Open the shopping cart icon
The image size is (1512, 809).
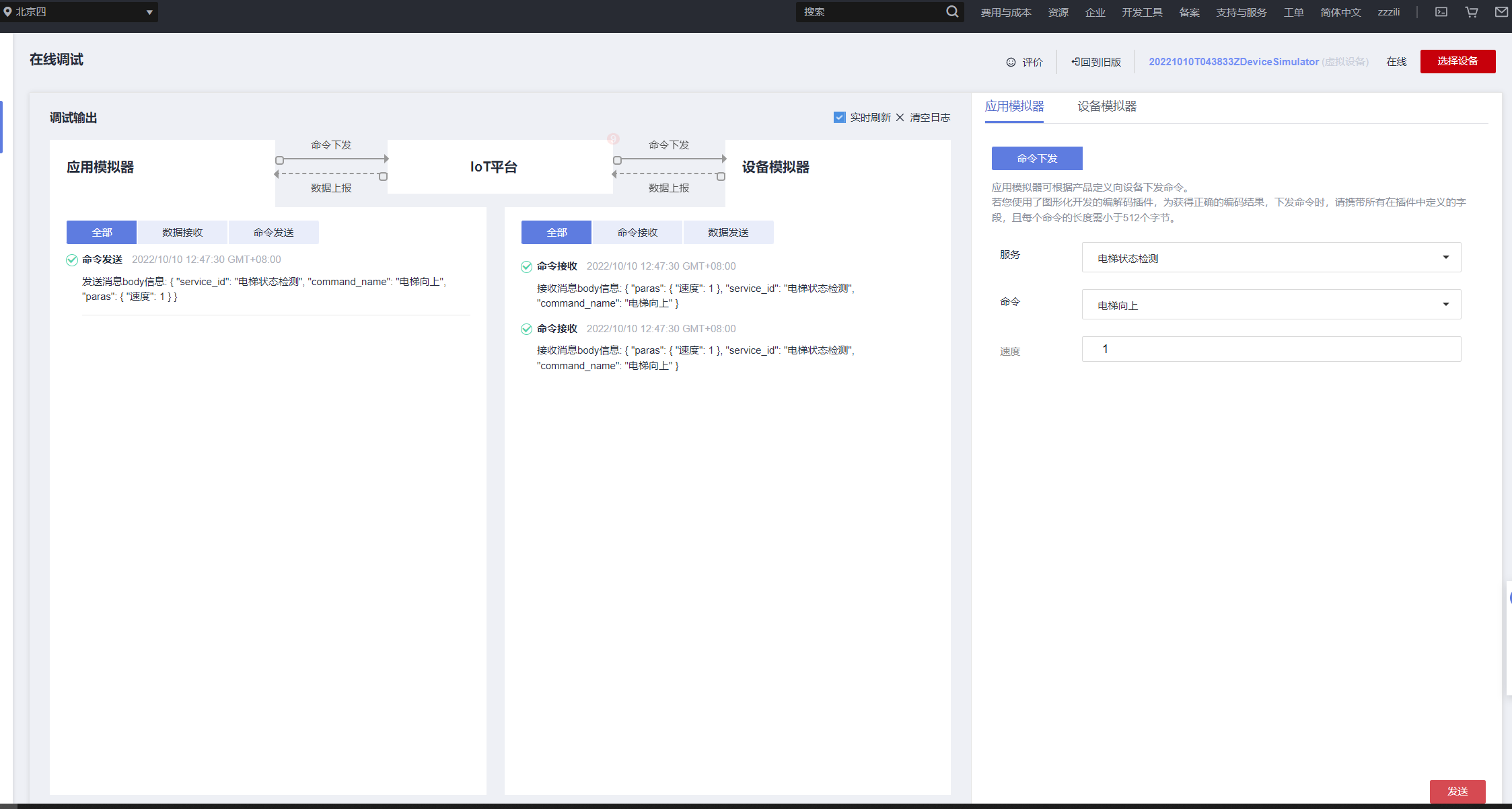point(1472,12)
